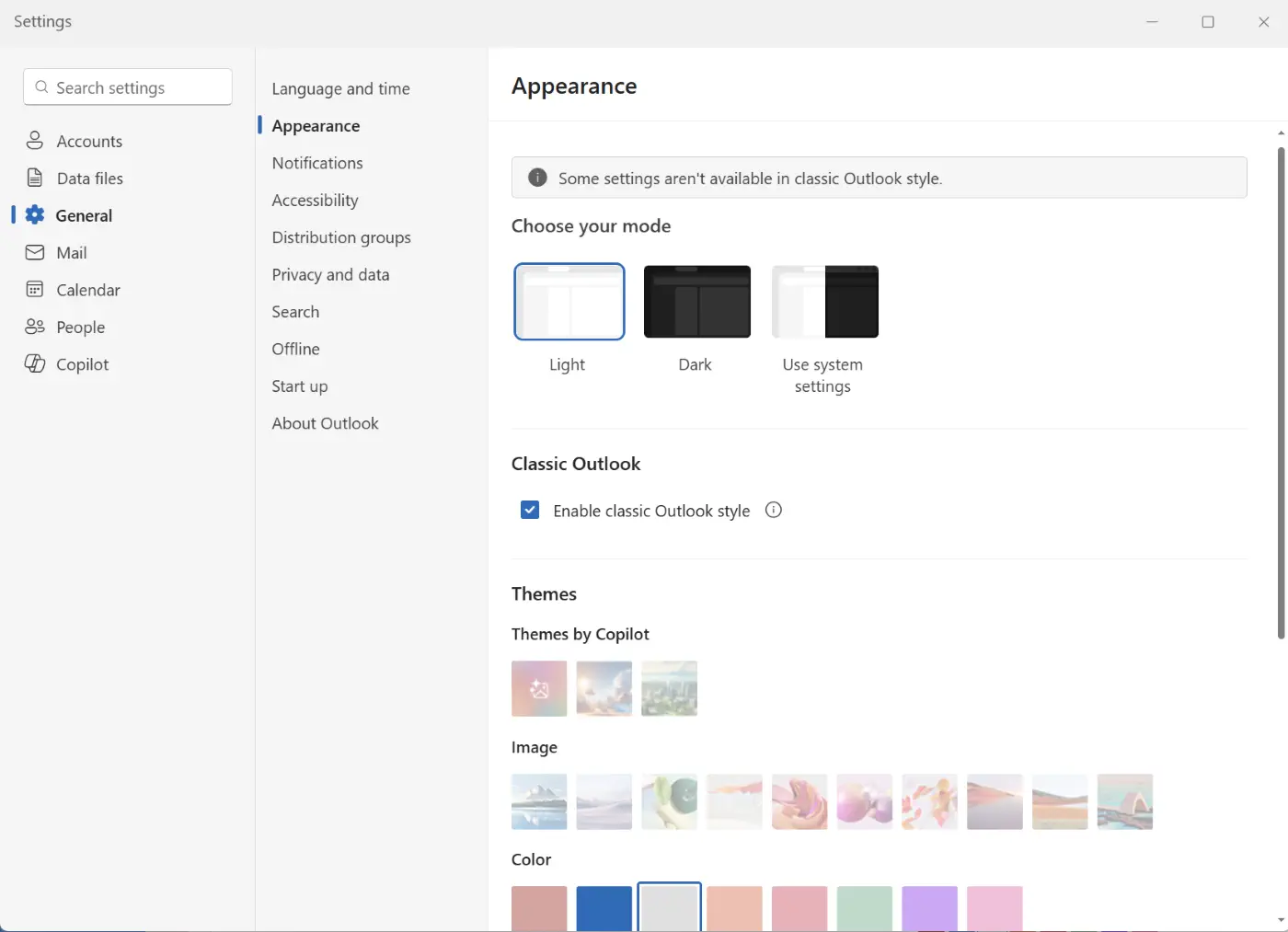
Task: Go to Mail settings section
Action: pyautogui.click(x=72, y=253)
